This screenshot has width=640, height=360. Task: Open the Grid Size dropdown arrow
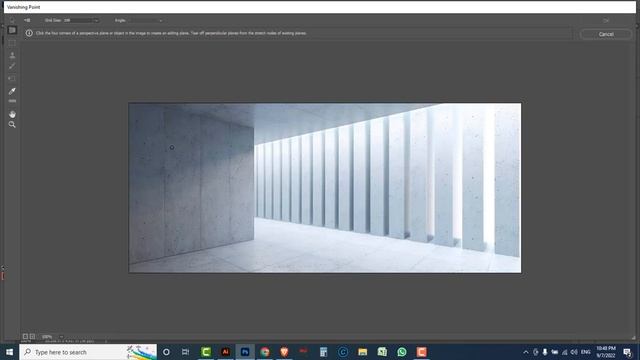[96, 20]
